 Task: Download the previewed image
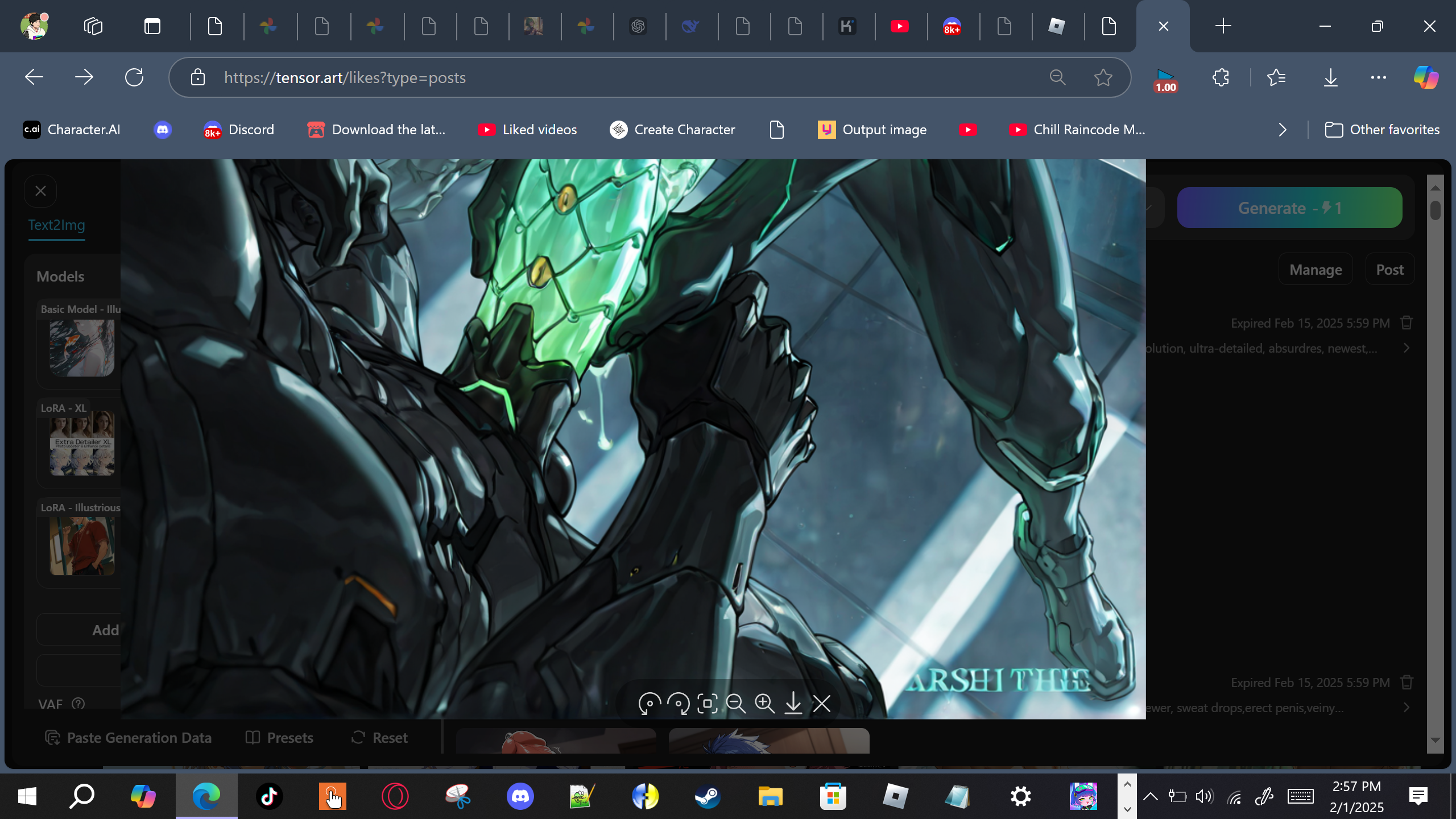pos(793,704)
